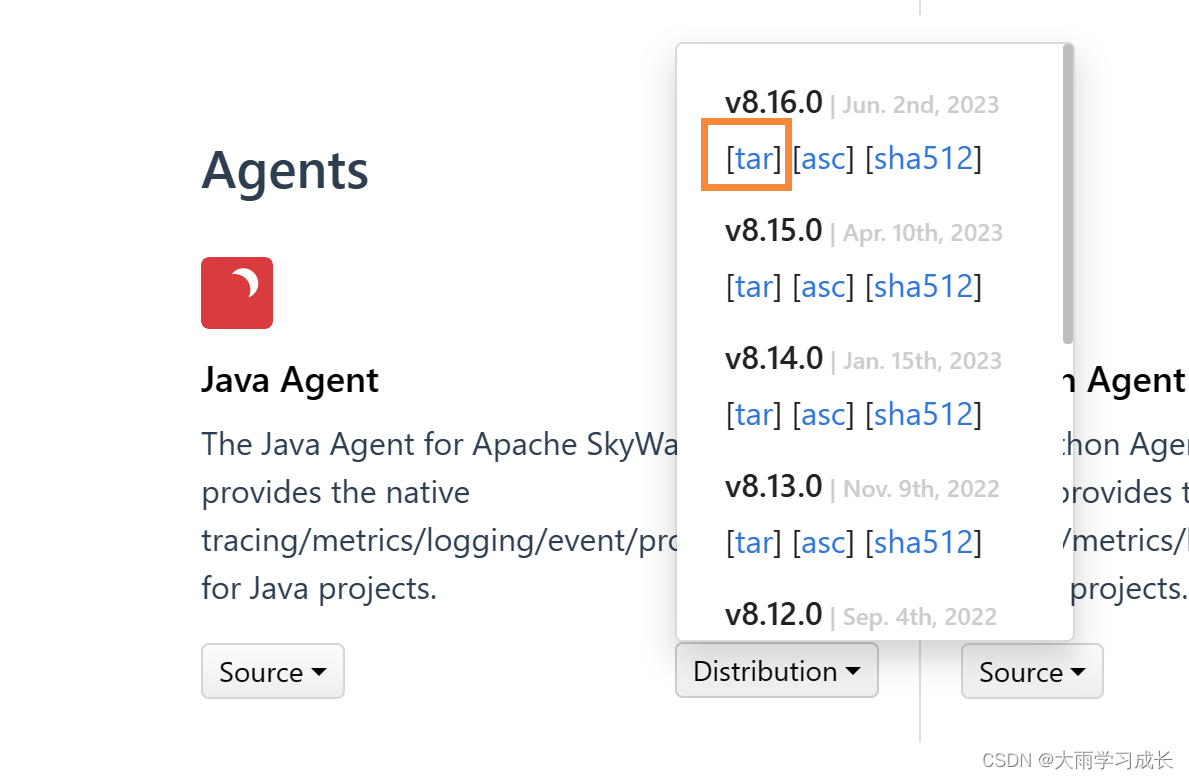Viewport: 1189px width, 779px height.
Task: Click the distribution list scrollbar thumb
Action: (1068, 194)
